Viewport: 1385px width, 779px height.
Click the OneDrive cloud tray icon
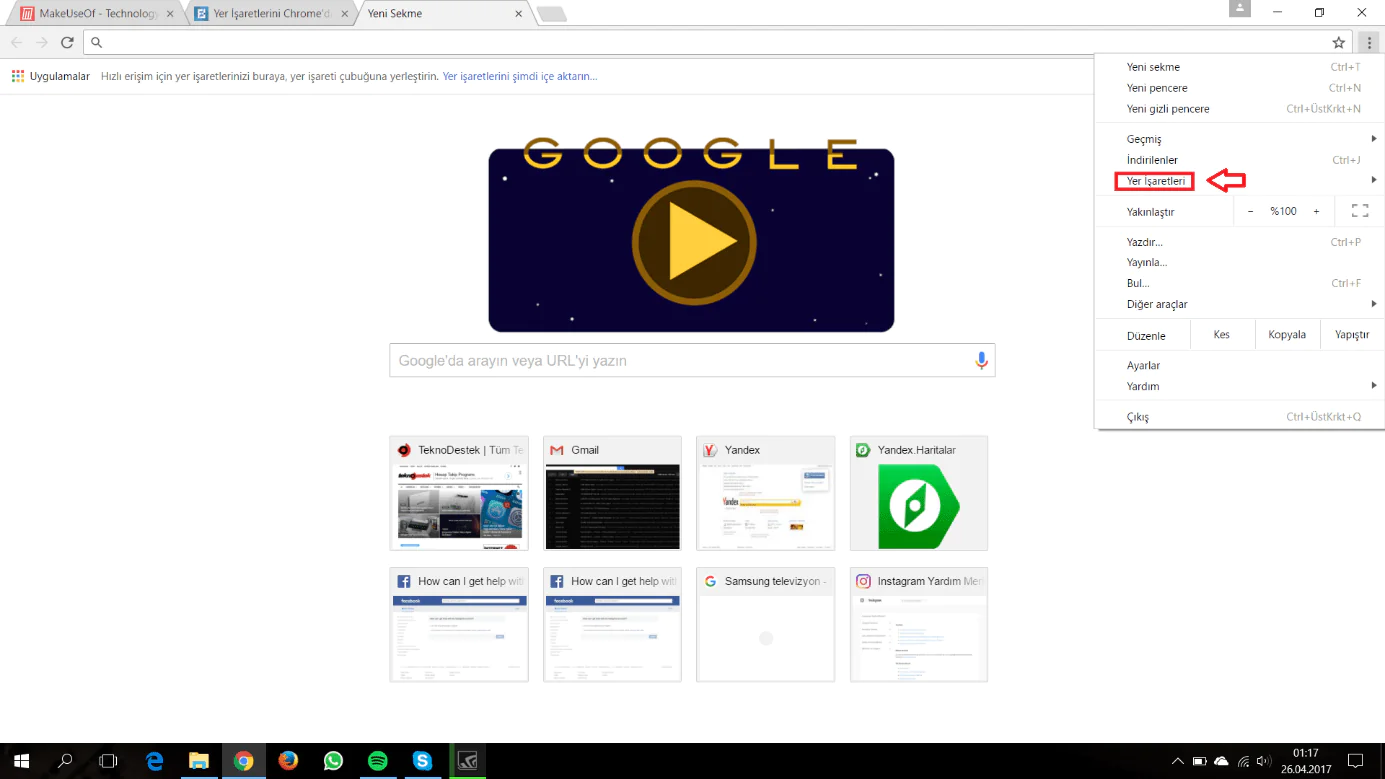click(x=1221, y=761)
